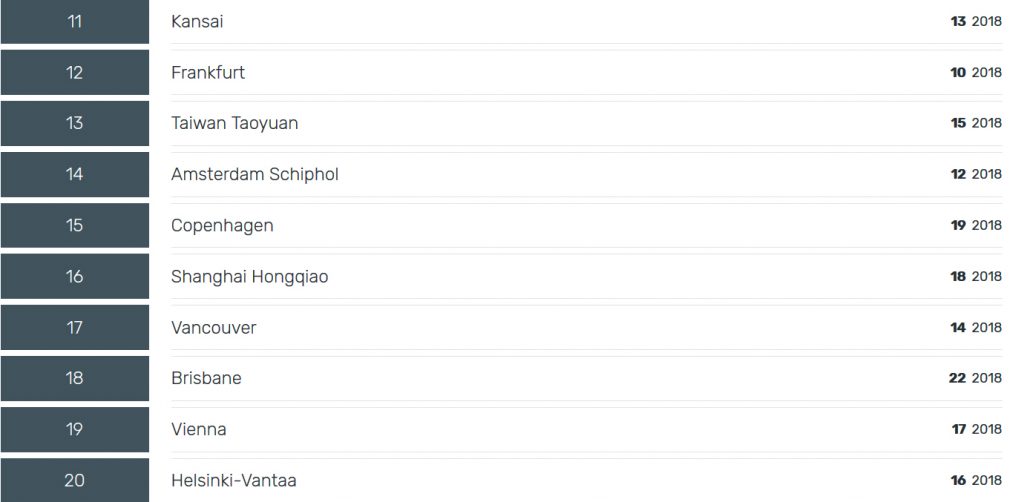The image size is (1024, 502).
Task: Select Copenhagen's 2018 ranking value 19
Action: coord(958,225)
